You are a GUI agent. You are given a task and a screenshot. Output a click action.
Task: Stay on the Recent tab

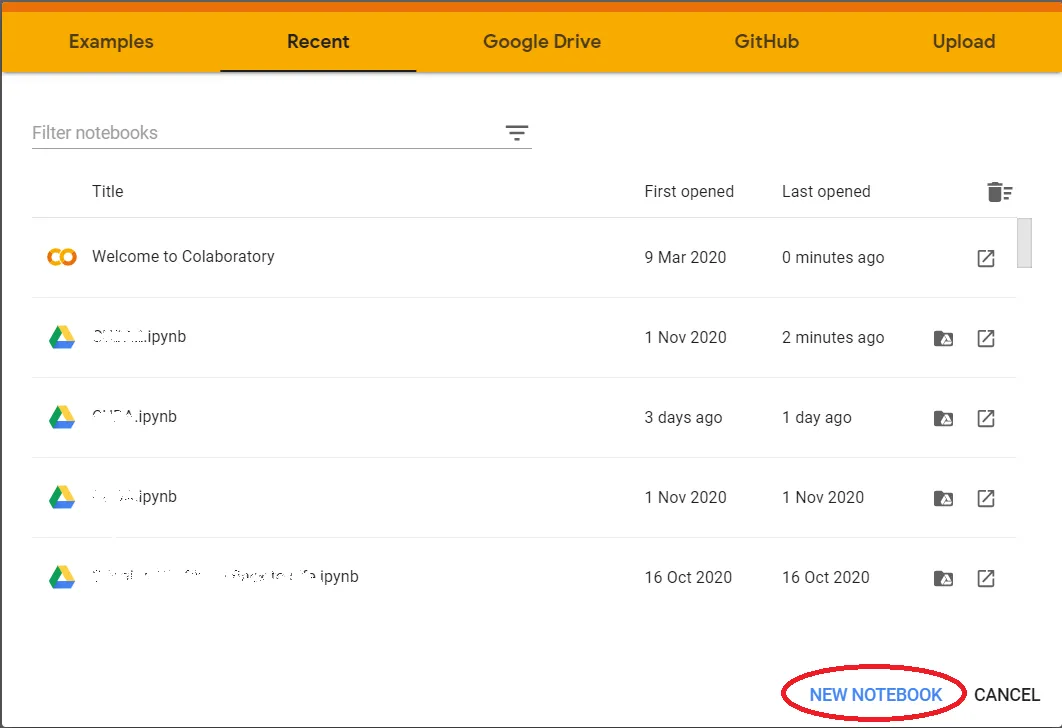pos(318,41)
